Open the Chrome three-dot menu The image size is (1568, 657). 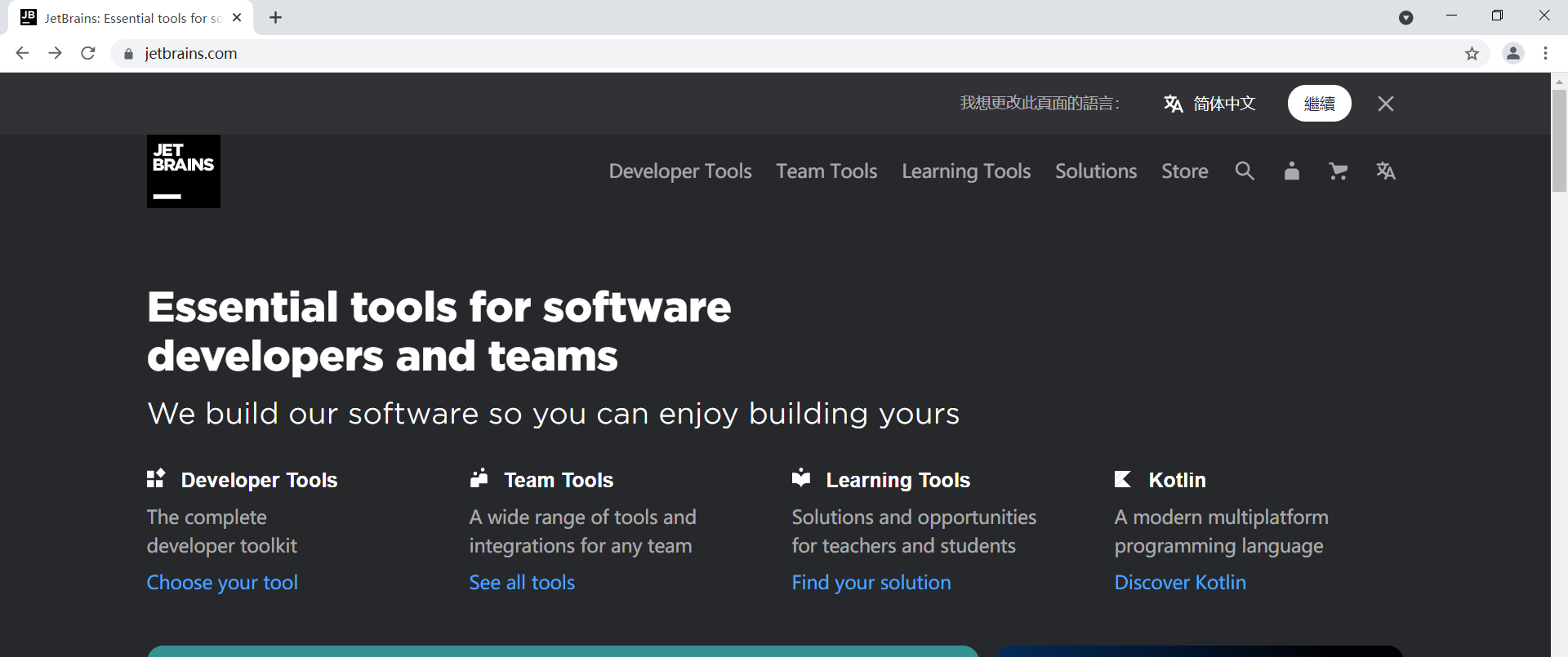tap(1545, 53)
